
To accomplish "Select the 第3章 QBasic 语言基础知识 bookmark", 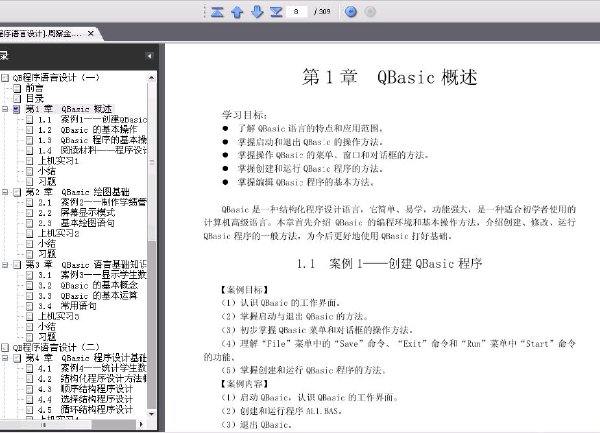I will [x=86, y=264].
